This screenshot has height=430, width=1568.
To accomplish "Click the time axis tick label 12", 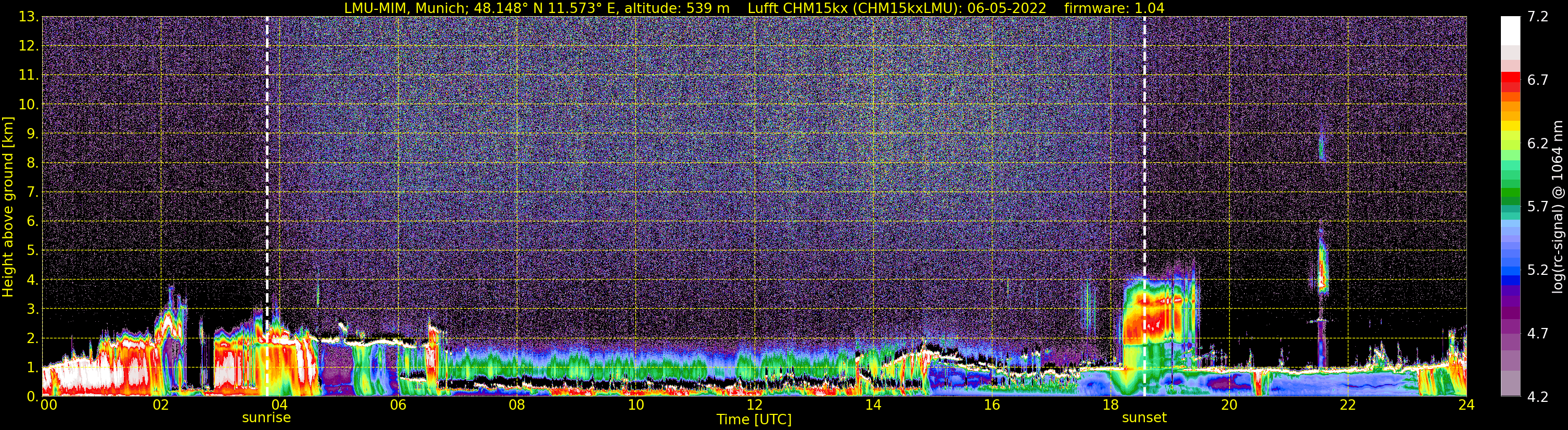I will (754, 405).
